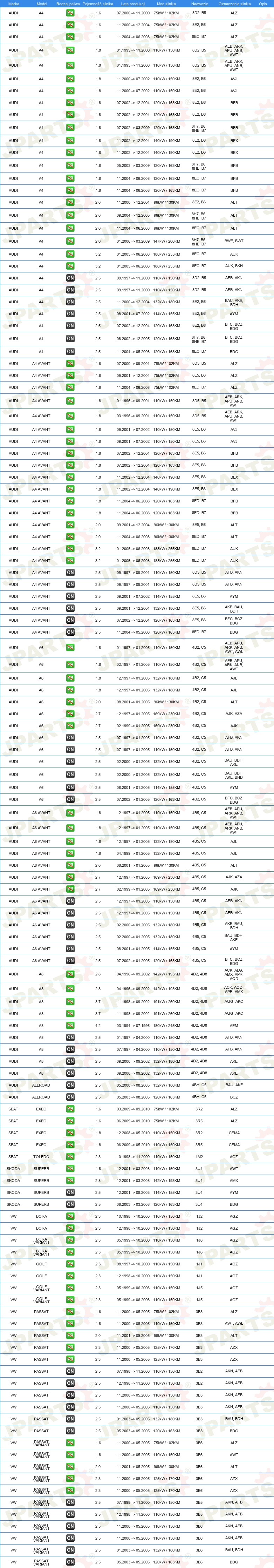Click the Opis column header
Viewport: 274px width, 1568px height.
pos(262,4)
